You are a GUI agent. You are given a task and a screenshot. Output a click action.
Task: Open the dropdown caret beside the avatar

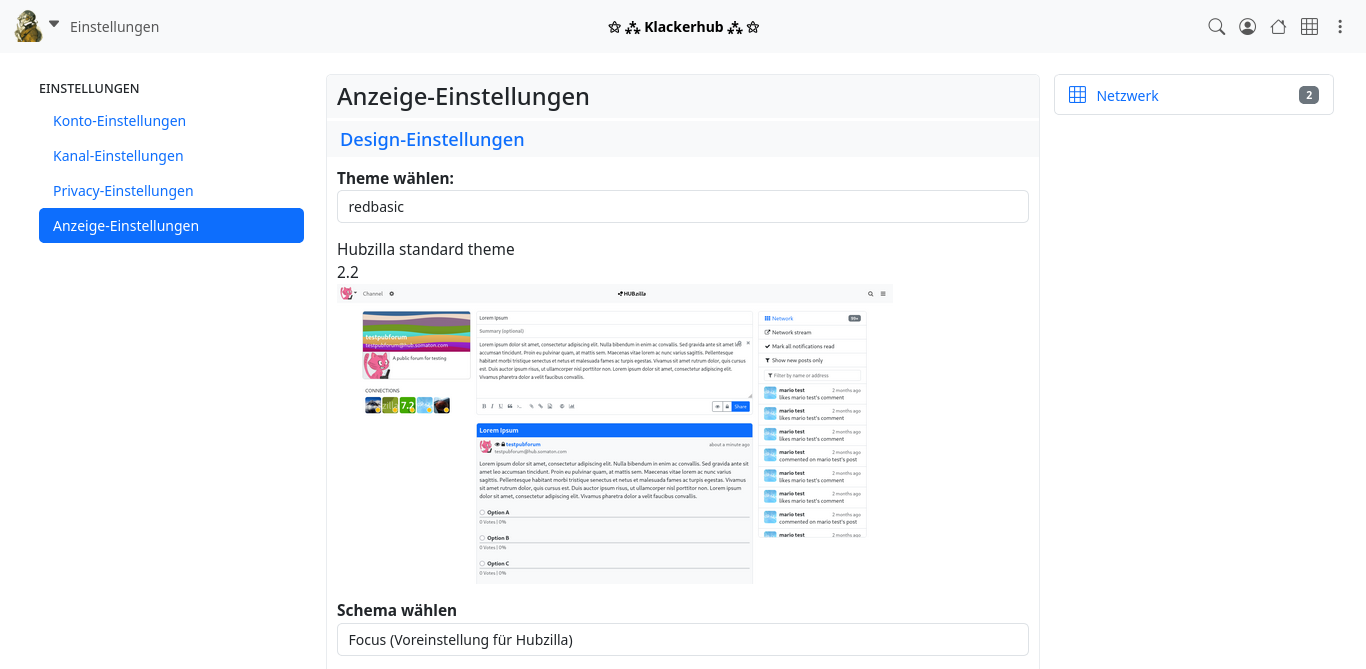54,24
